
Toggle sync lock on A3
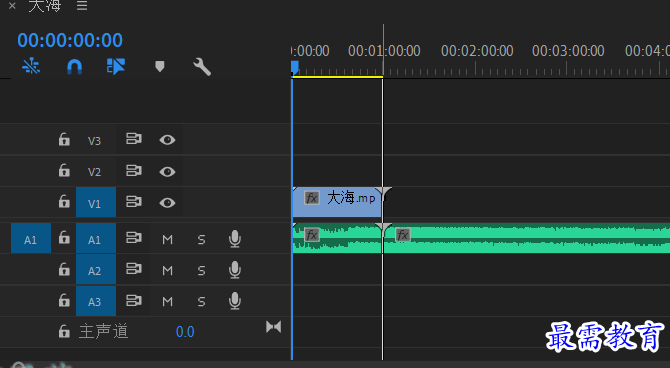pos(134,300)
